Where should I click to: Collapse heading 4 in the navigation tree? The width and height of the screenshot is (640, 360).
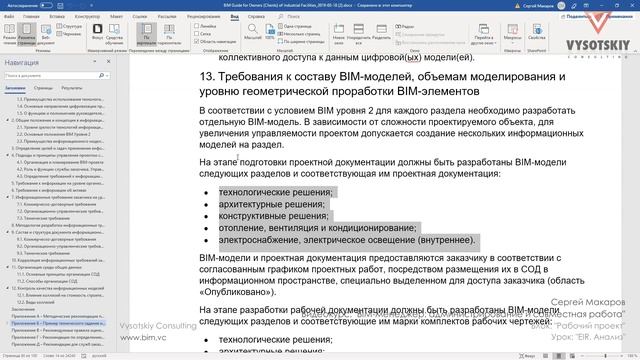(7, 156)
